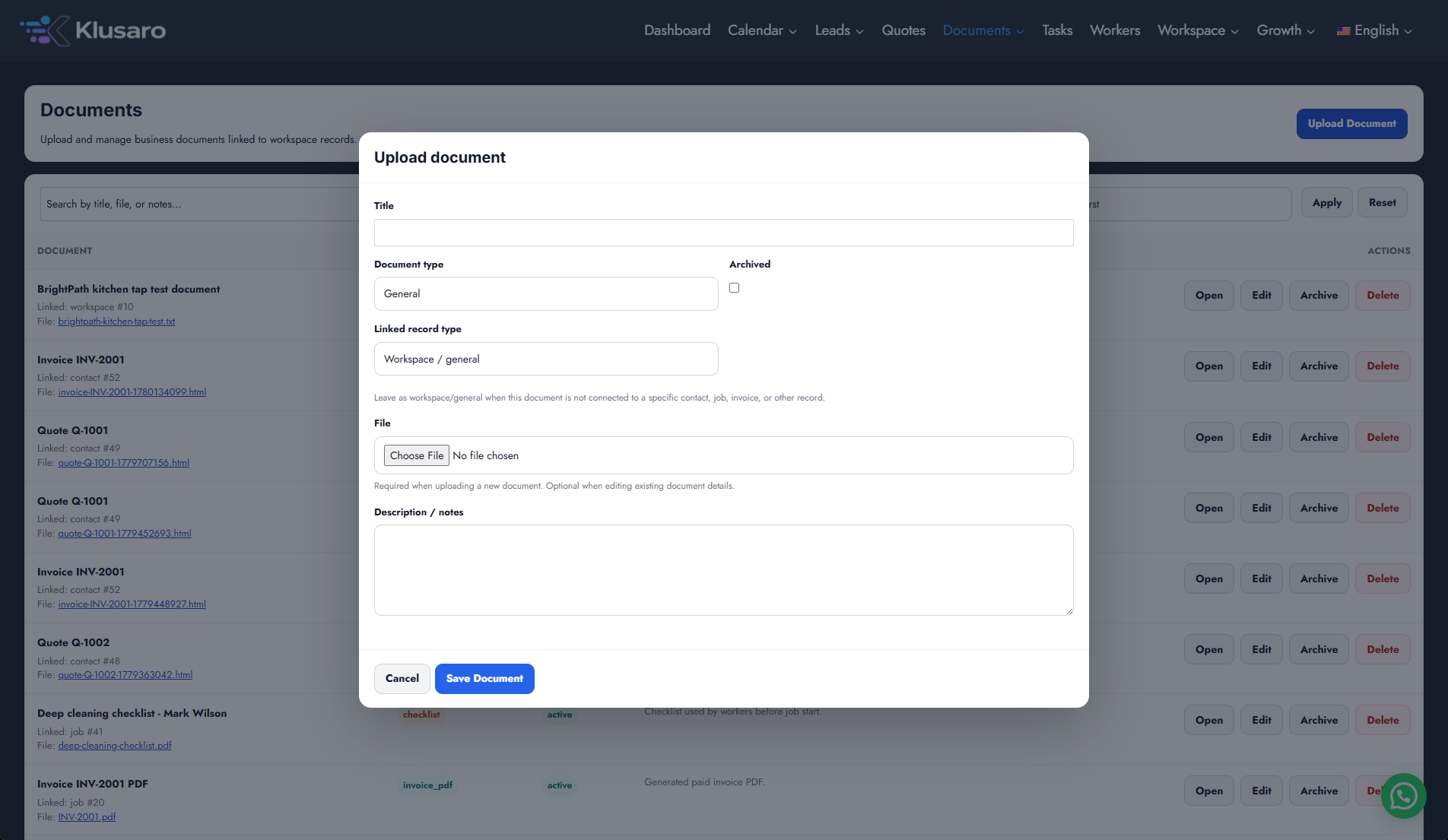Focus the Title input field
1448x840 pixels.
point(724,233)
